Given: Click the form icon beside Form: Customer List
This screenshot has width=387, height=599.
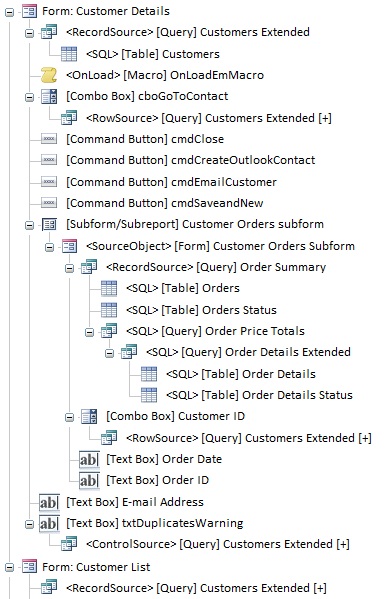Looking at the screenshot, I should click(x=29, y=567).
